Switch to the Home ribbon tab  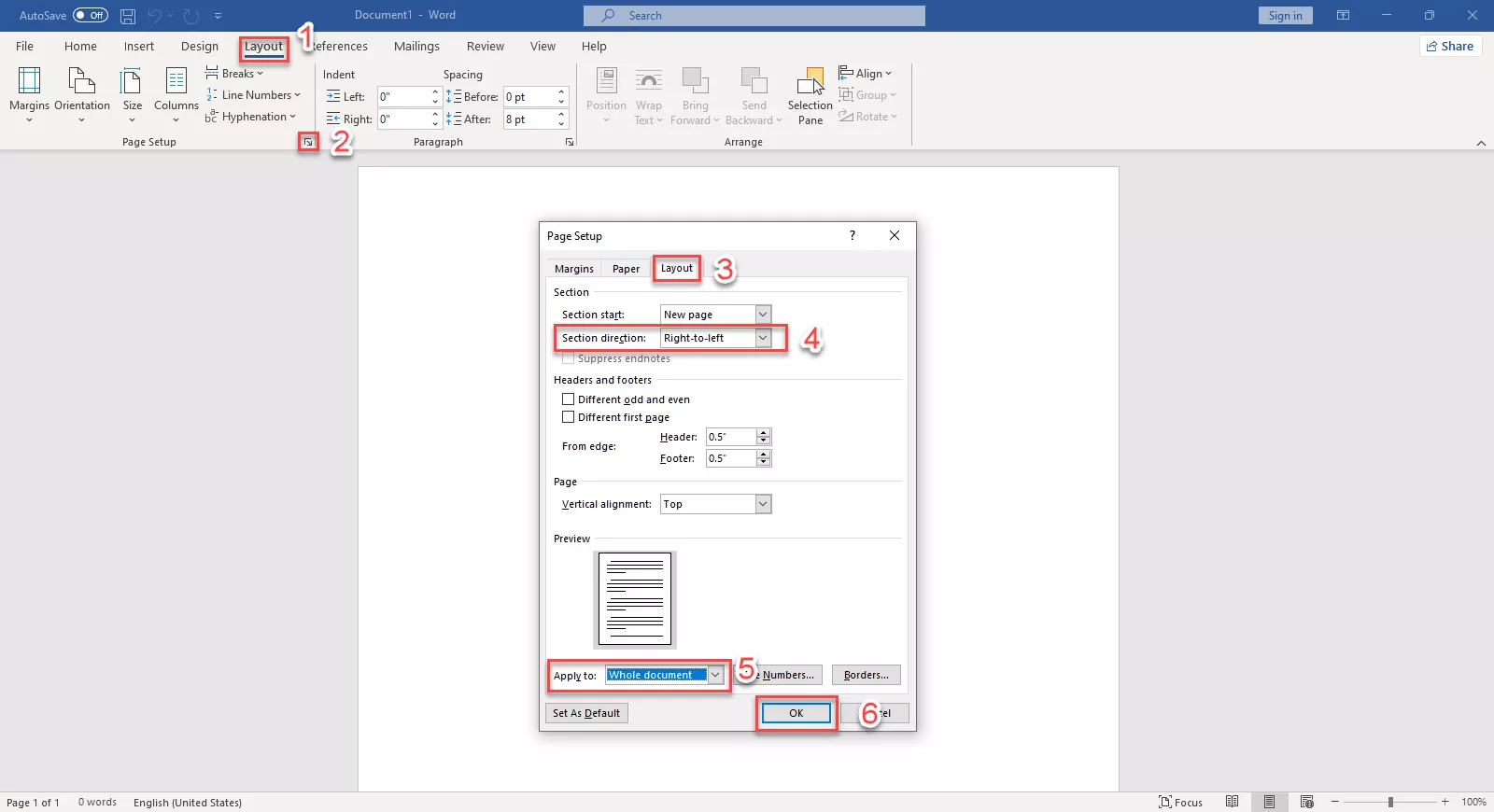coord(80,46)
